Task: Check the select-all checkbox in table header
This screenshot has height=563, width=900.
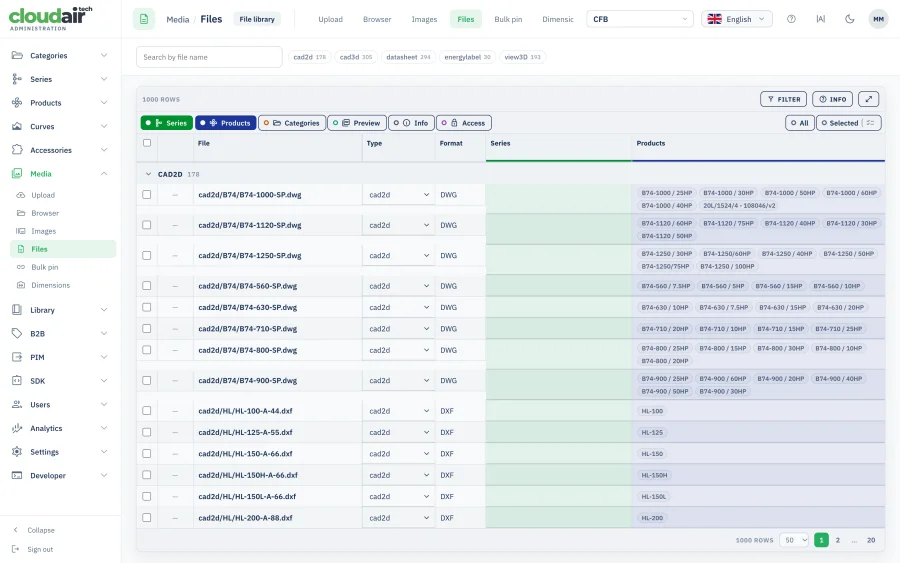Action: click(147, 143)
